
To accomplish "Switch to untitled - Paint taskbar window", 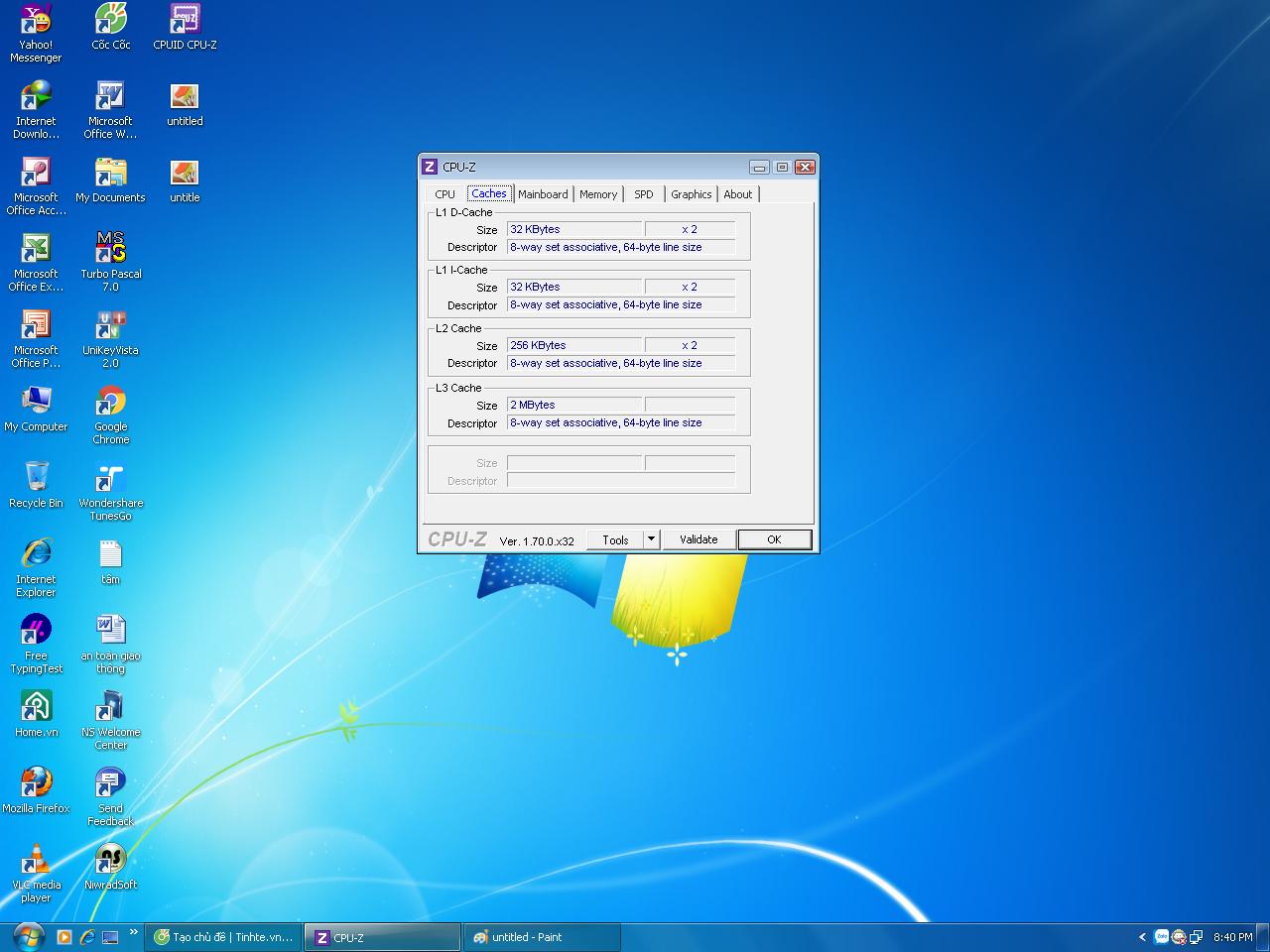I will click(x=542, y=937).
